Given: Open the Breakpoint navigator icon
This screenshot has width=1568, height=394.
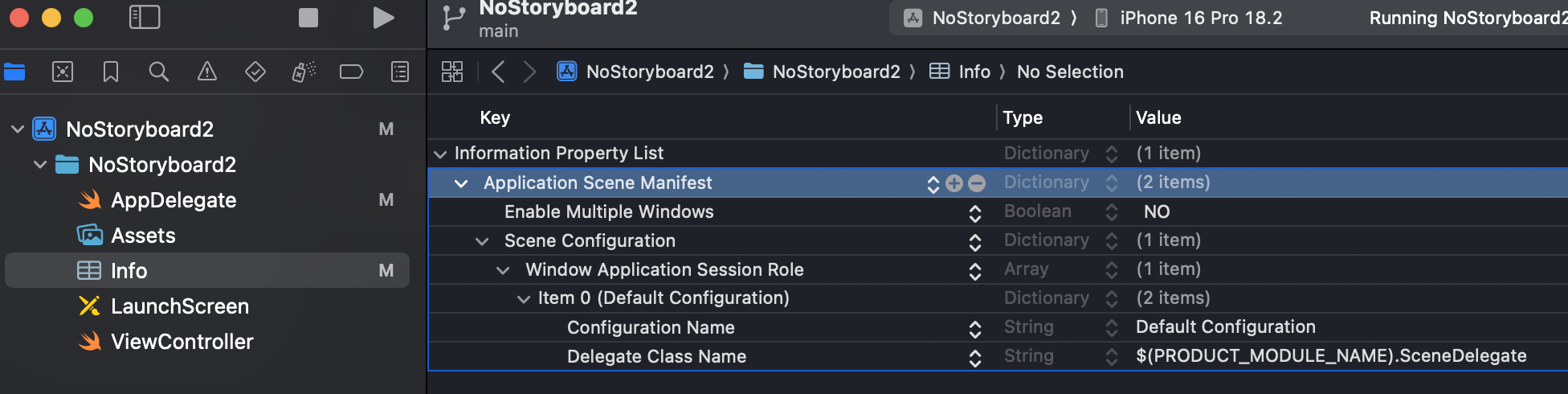Looking at the screenshot, I should [351, 72].
